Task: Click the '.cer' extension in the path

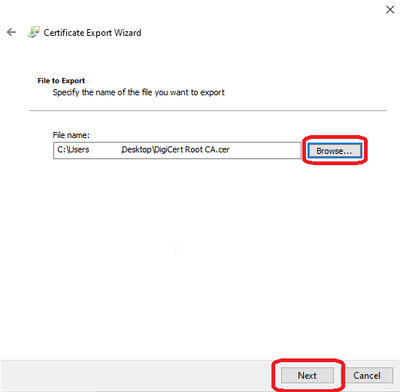Action: [222, 150]
